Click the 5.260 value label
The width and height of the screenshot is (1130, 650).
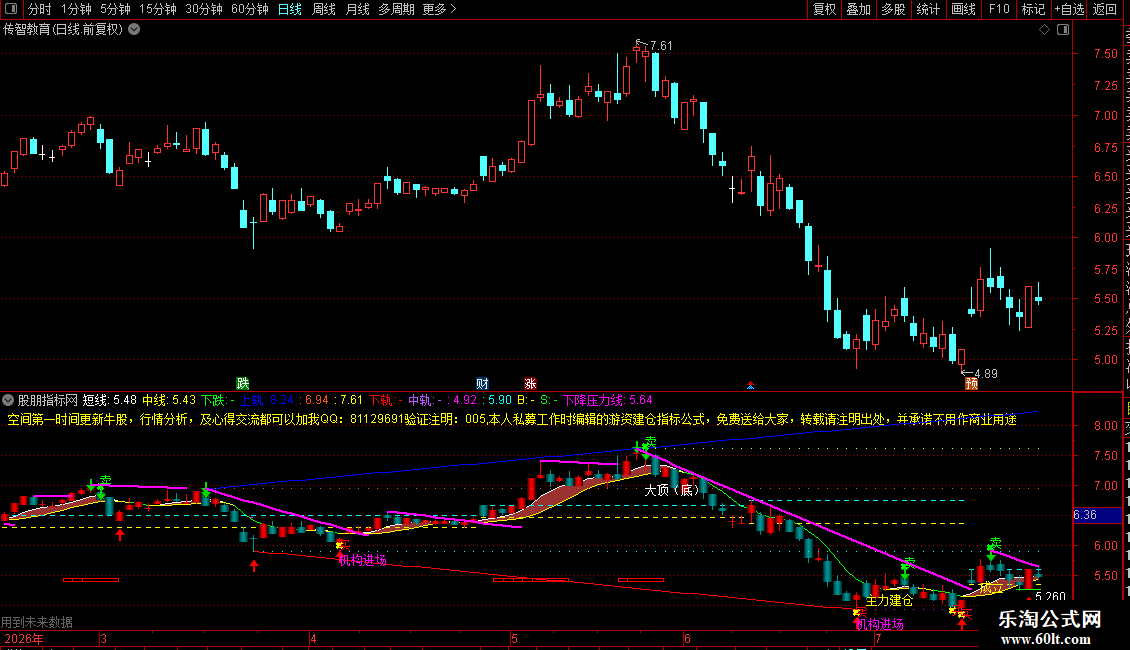coord(1050,597)
